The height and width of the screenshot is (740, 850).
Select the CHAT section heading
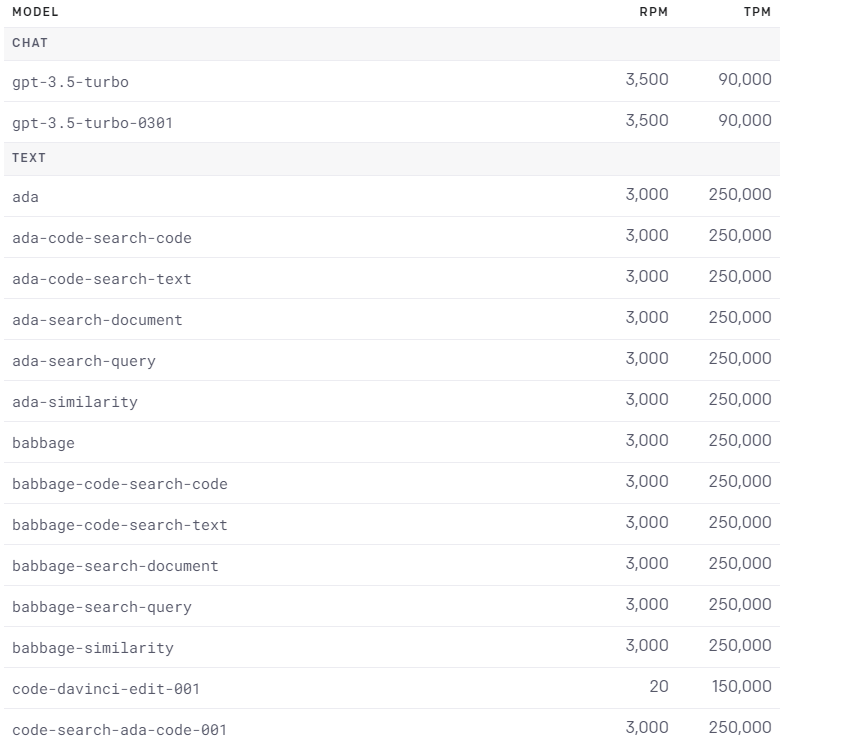click(x=30, y=43)
